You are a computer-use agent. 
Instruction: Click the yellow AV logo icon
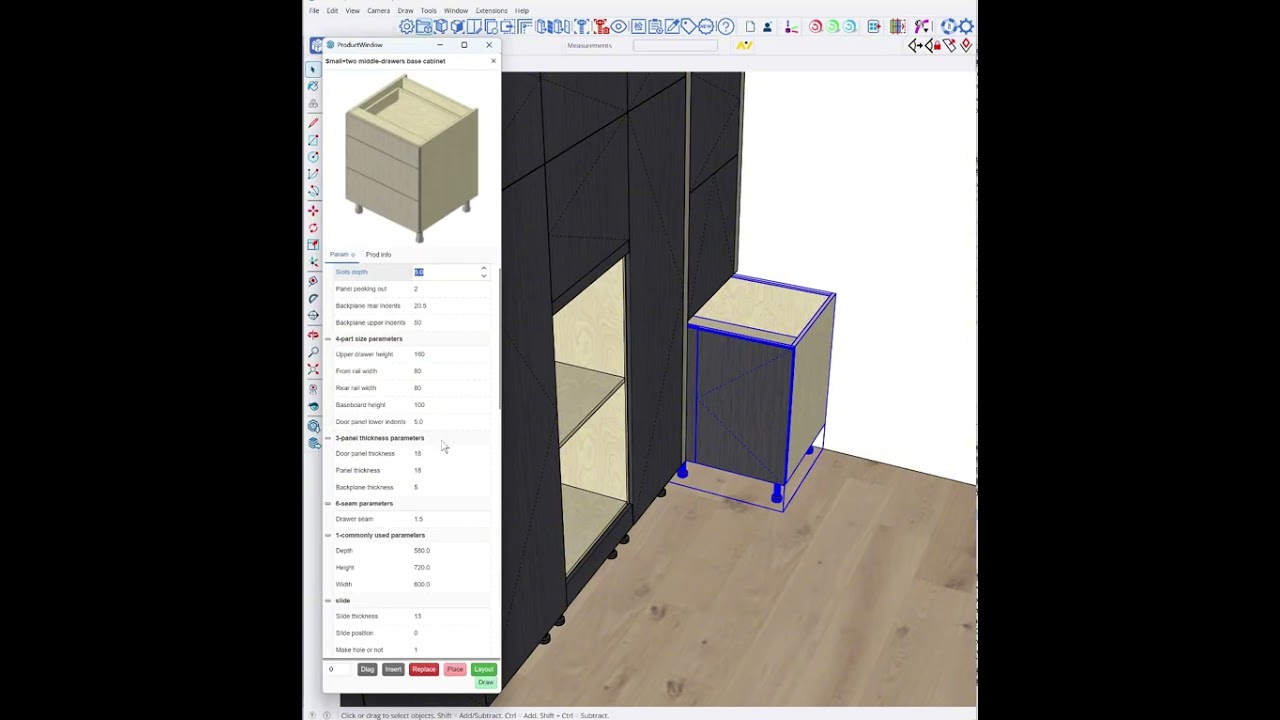(x=744, y=45)
